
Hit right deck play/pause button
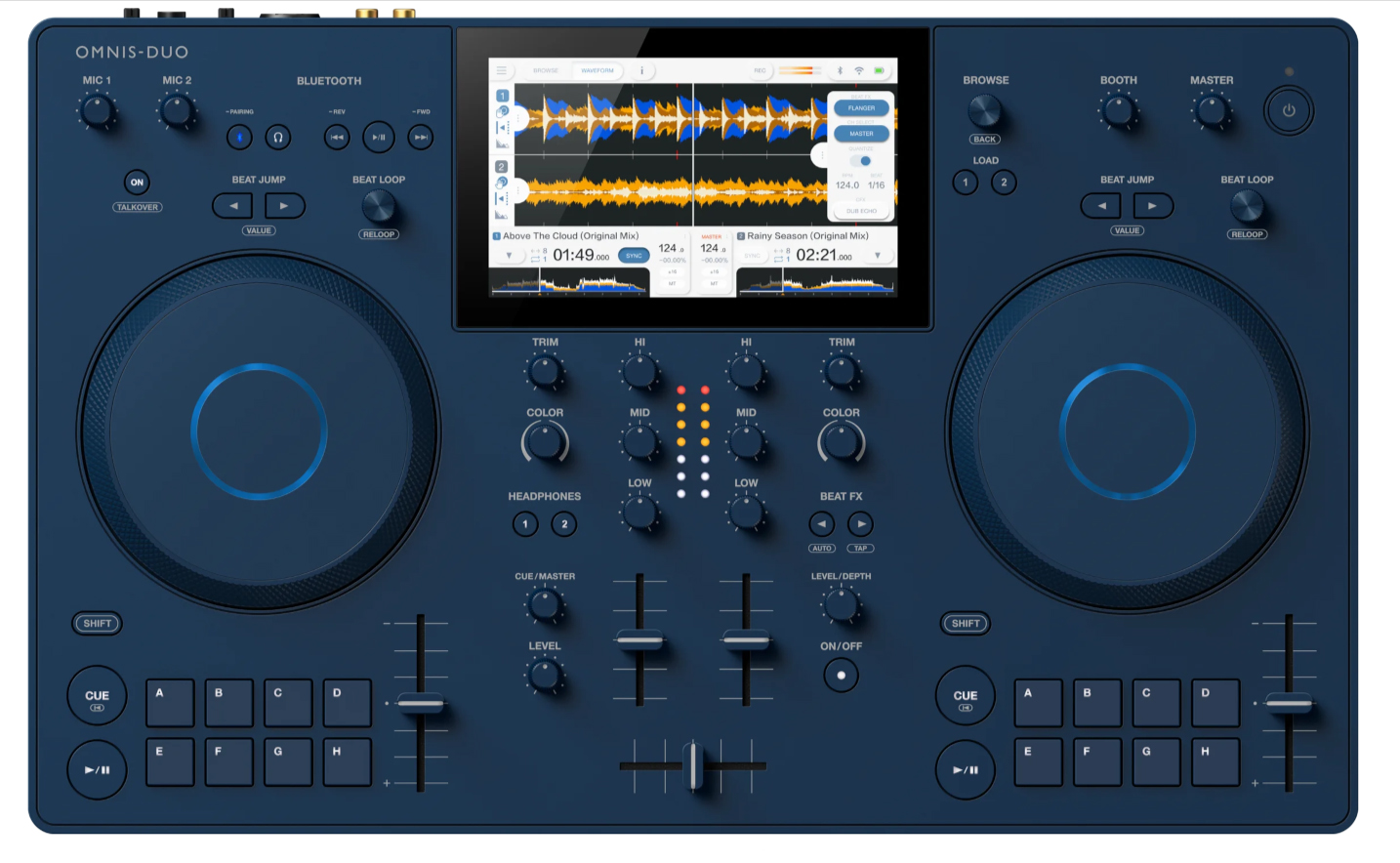pyautogui.click(x=966, y=769)
